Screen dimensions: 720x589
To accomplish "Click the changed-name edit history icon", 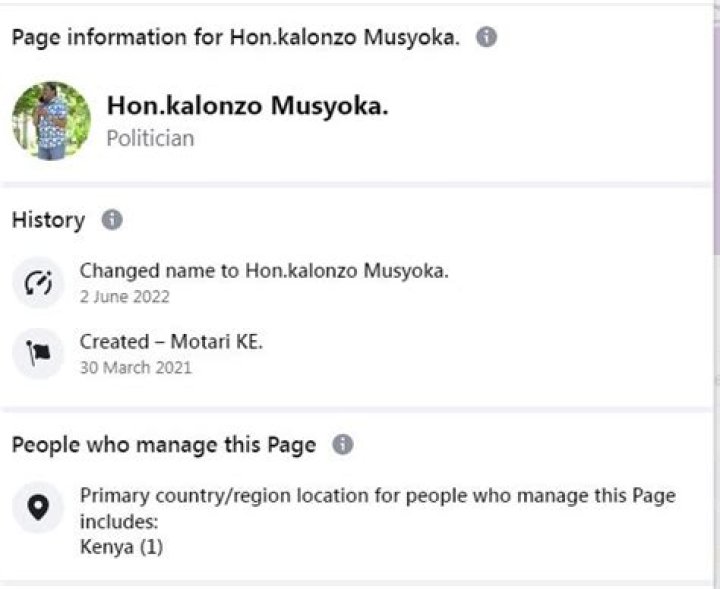I will 38,283.
